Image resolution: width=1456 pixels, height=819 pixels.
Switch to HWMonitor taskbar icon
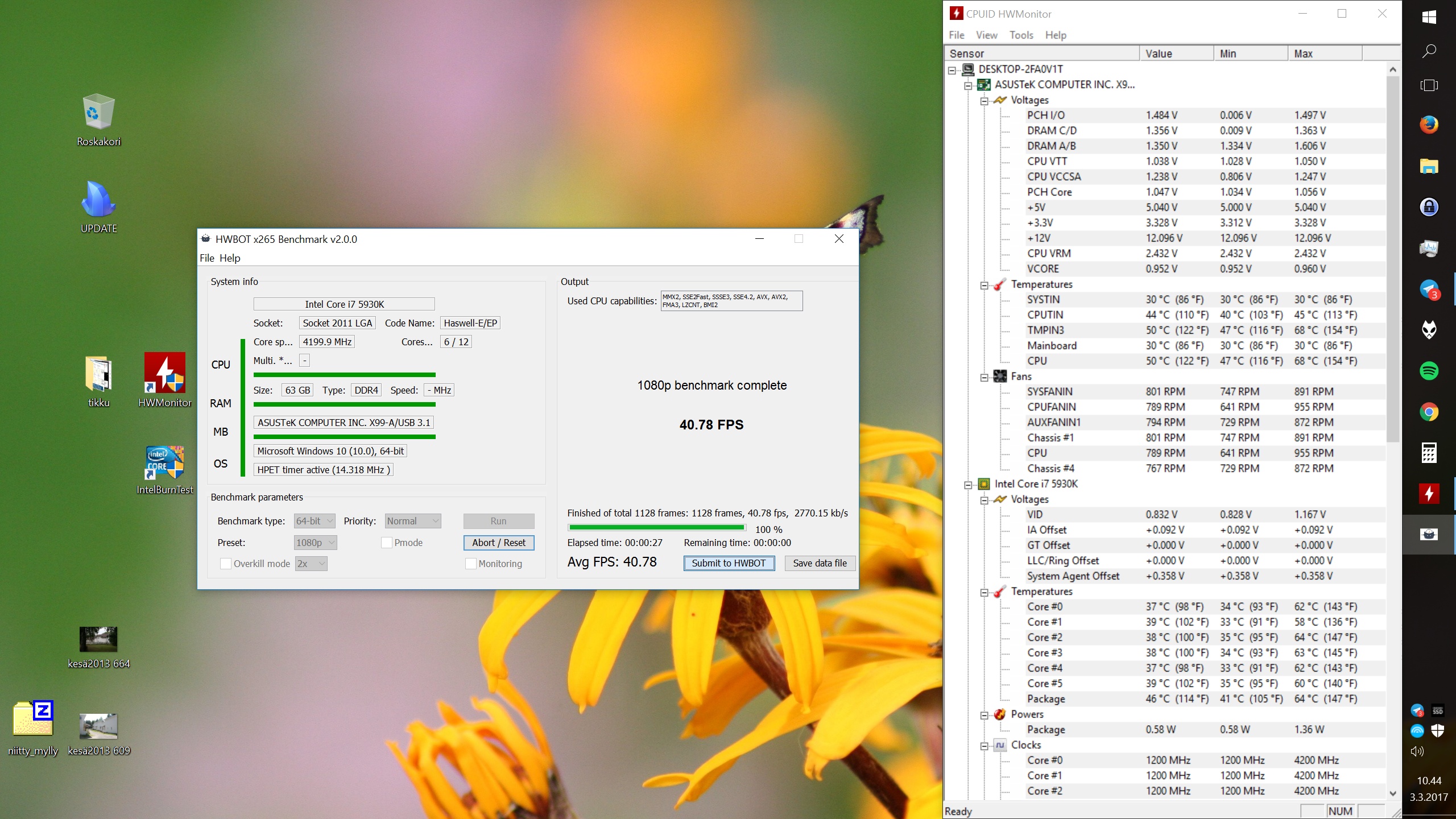pos(1429,493)
